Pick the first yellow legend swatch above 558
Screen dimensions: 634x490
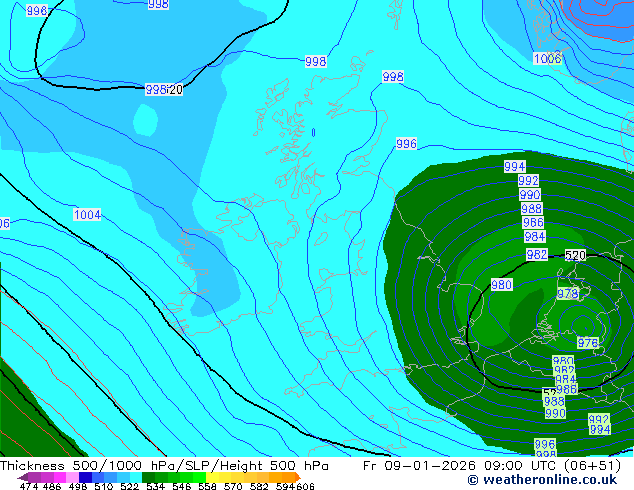(x=212, y=478)
